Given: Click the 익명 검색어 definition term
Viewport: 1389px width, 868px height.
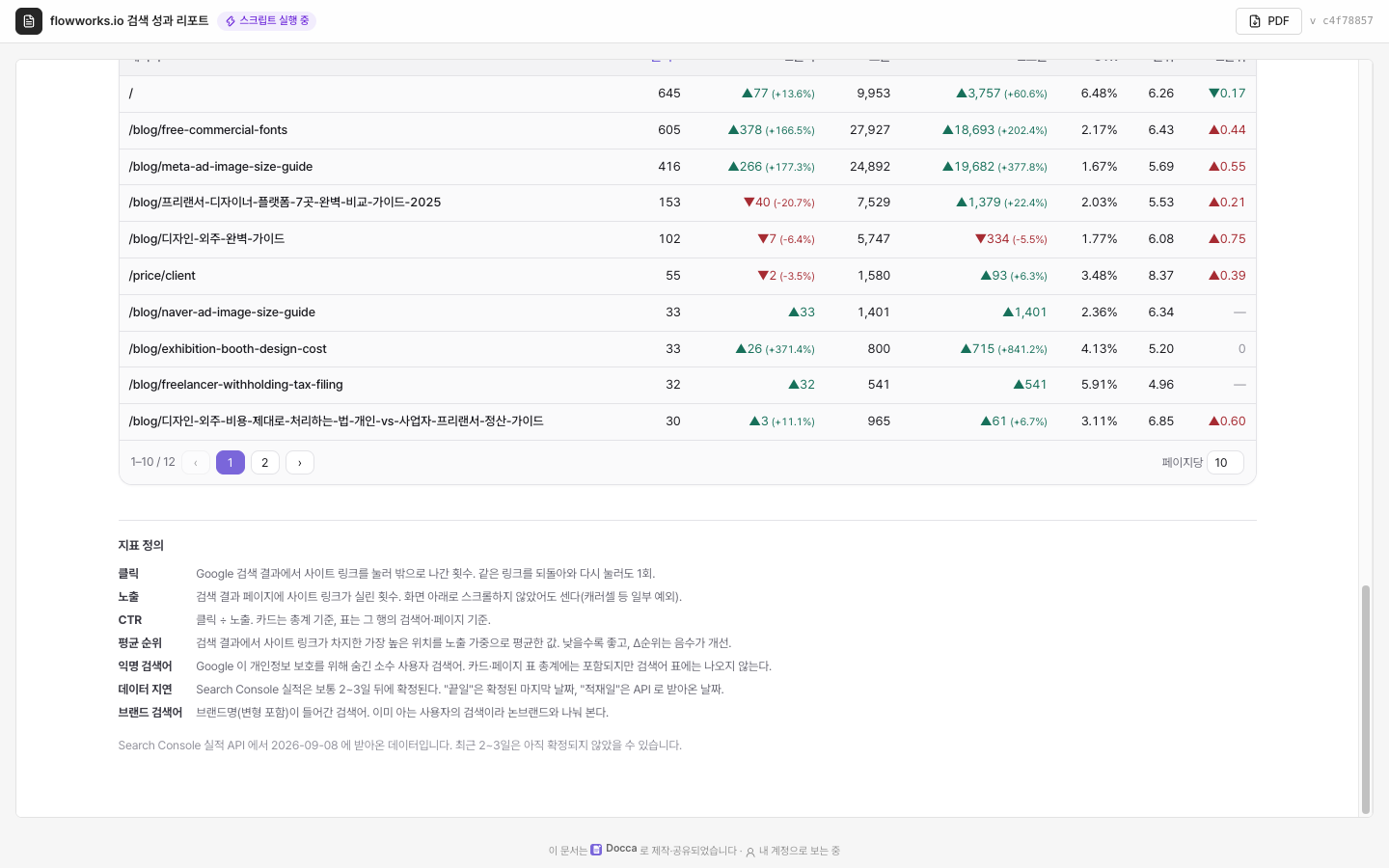Looking at the screenshot, I should (x=145, y=666).
